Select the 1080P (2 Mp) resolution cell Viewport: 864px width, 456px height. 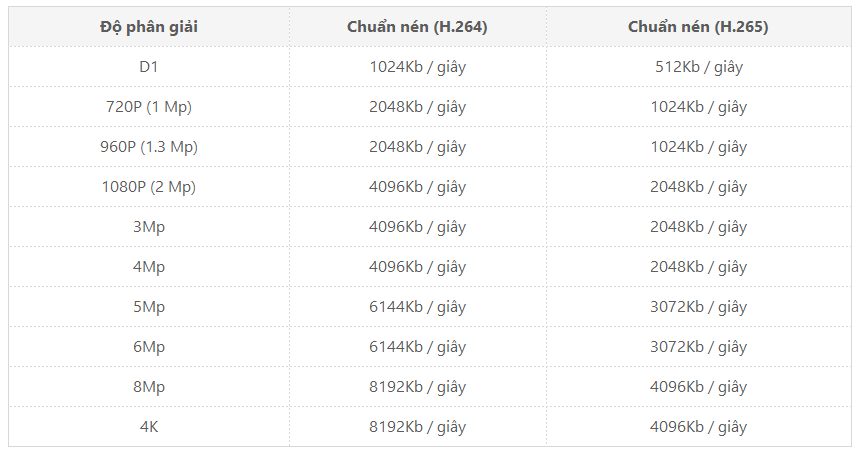pyautogui.click(x=149, y=187)
